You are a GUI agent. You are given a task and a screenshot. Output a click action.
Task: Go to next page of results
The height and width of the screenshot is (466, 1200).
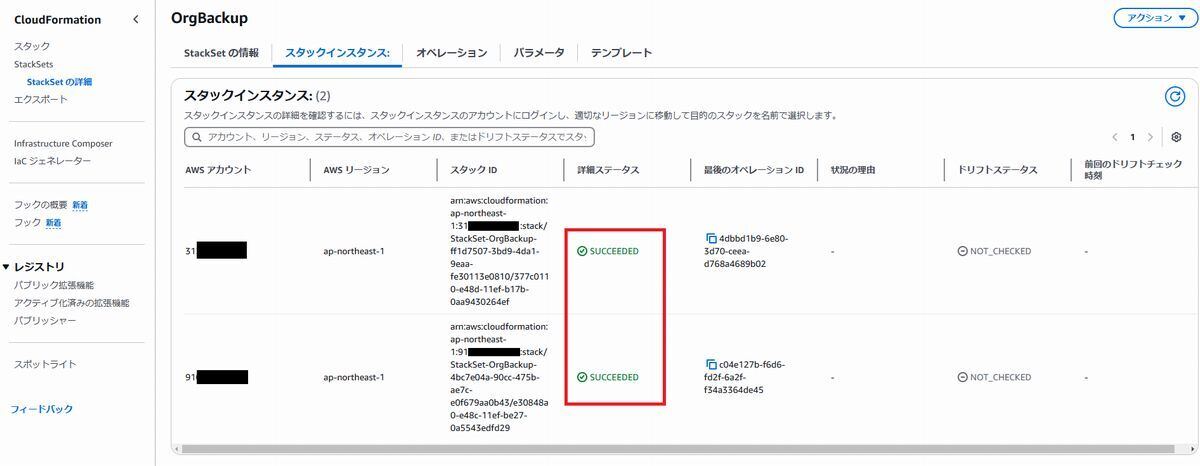pos(1150,137)
